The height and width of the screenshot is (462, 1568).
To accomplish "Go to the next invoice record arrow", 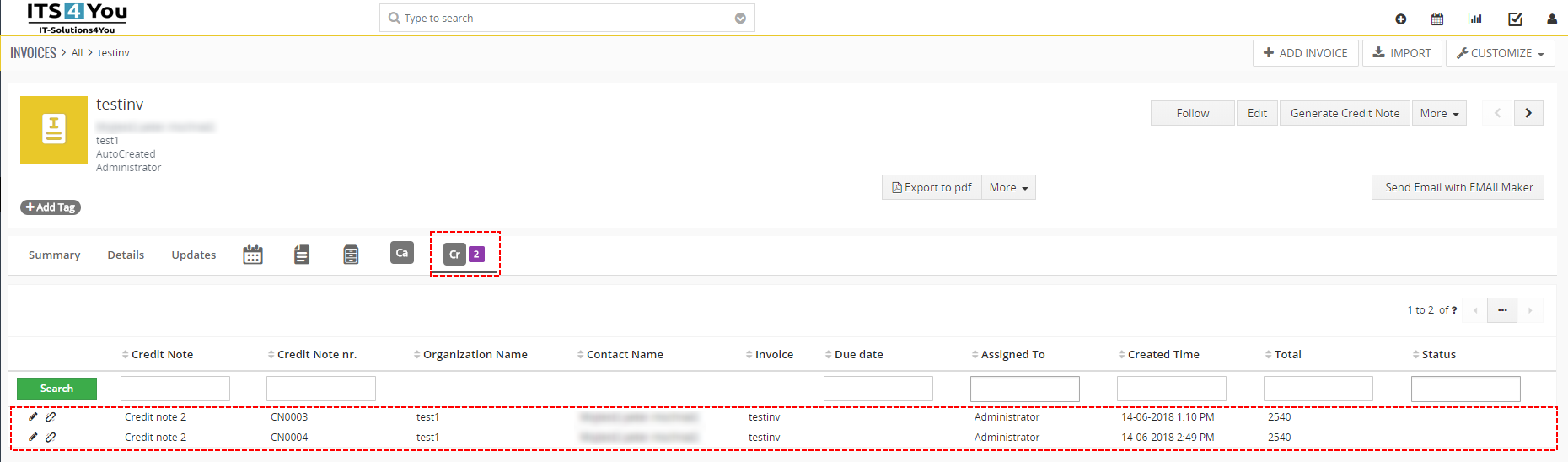I will pyautogui.click(x=1528, y=113).
